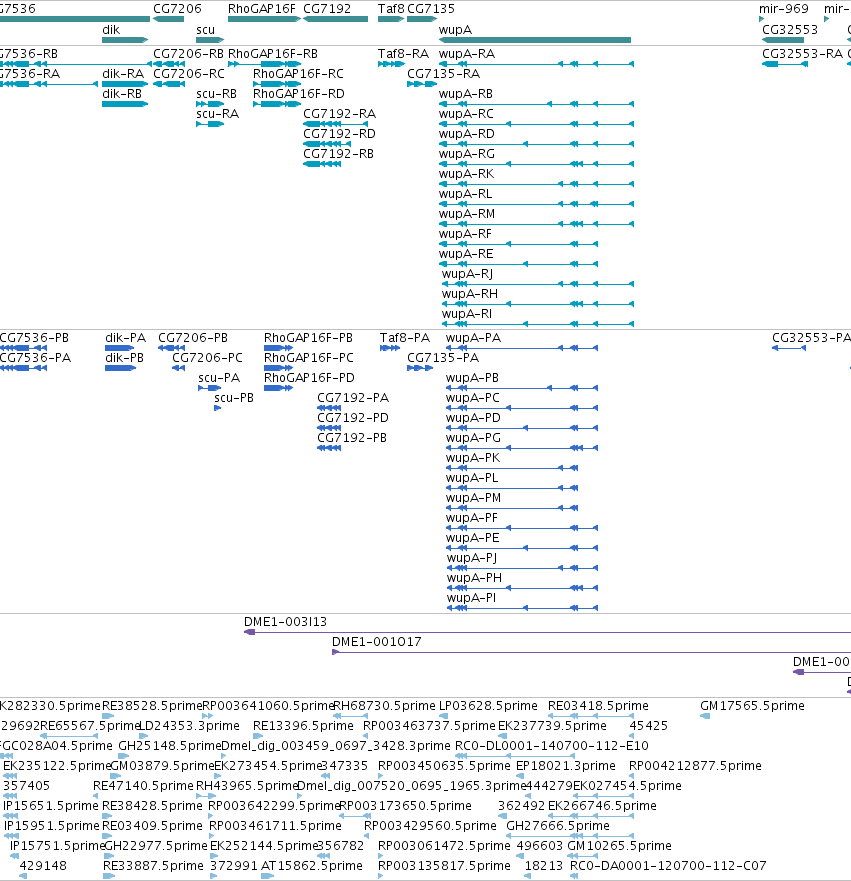Click the dik-RA transcript
The width and height of the screenshot is (851, 881).
[x=125, y=84]
